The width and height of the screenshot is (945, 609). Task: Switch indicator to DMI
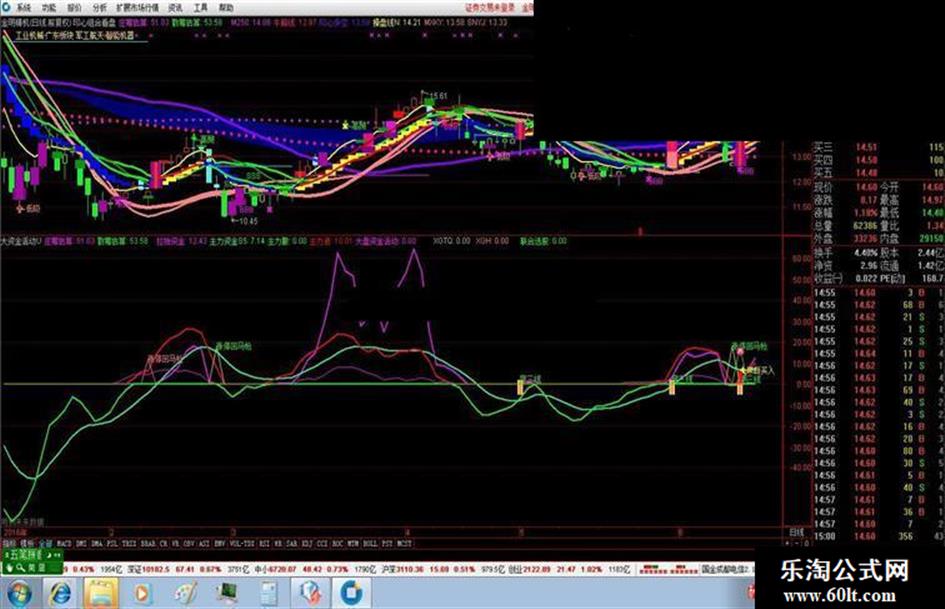click(81, 543)
